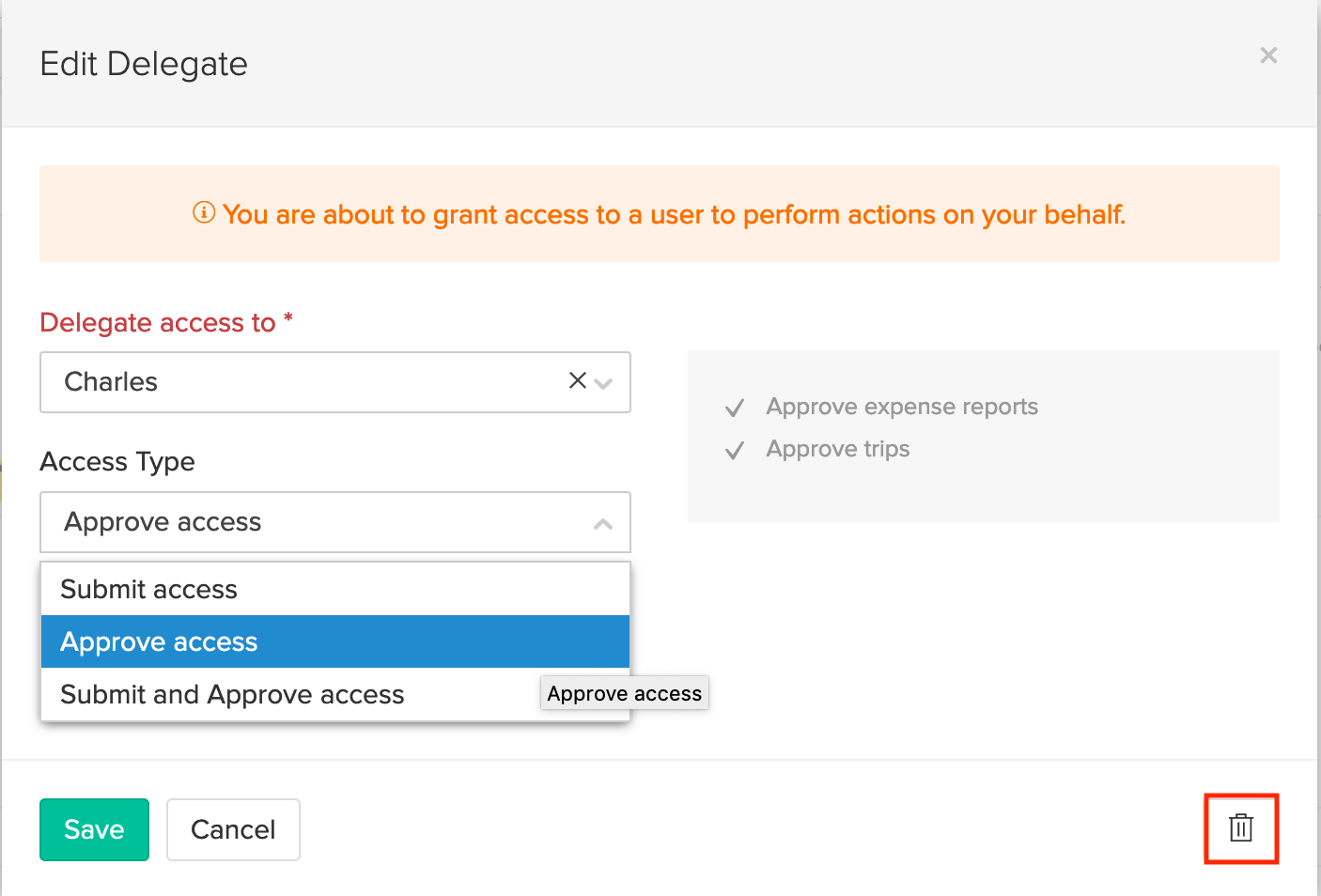
Task: Click the X to close Edit Delegate
Action: tap(1268, 55)
